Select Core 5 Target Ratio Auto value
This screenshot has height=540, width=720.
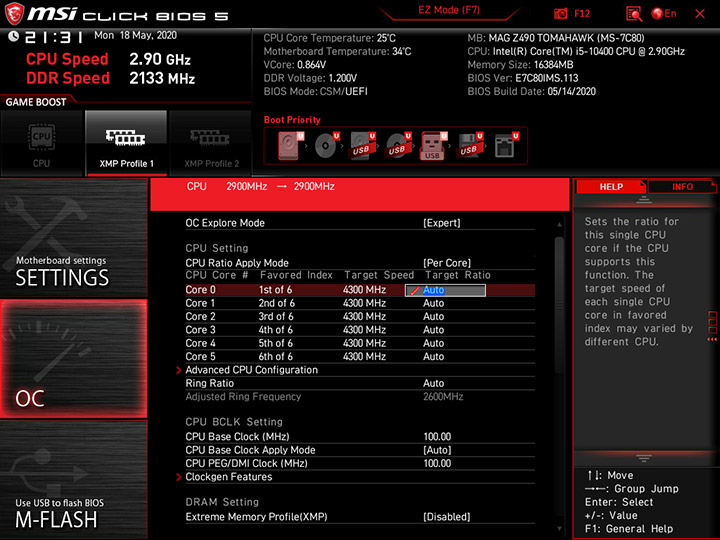433,356
